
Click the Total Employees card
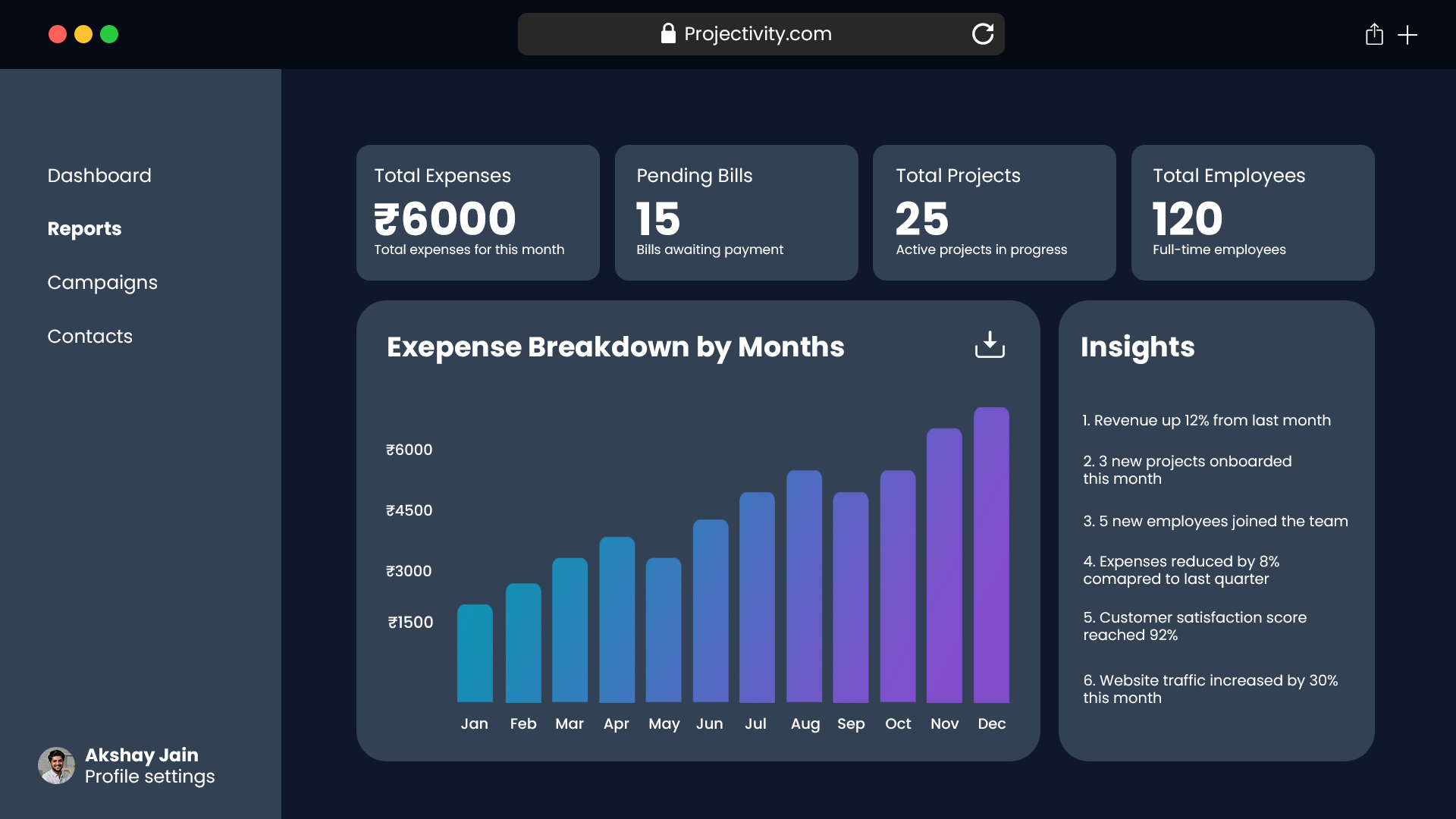point(1252,212)
